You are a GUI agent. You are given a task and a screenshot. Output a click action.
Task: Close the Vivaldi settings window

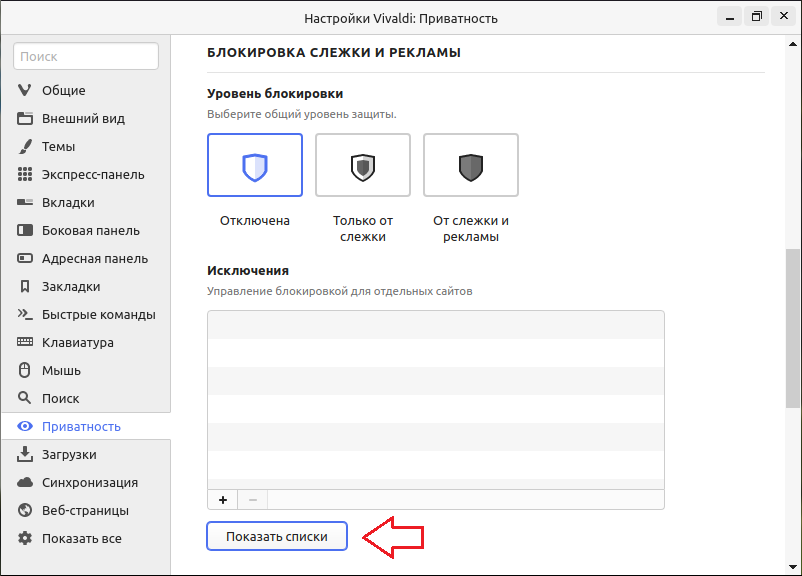[x=784, y=17]
